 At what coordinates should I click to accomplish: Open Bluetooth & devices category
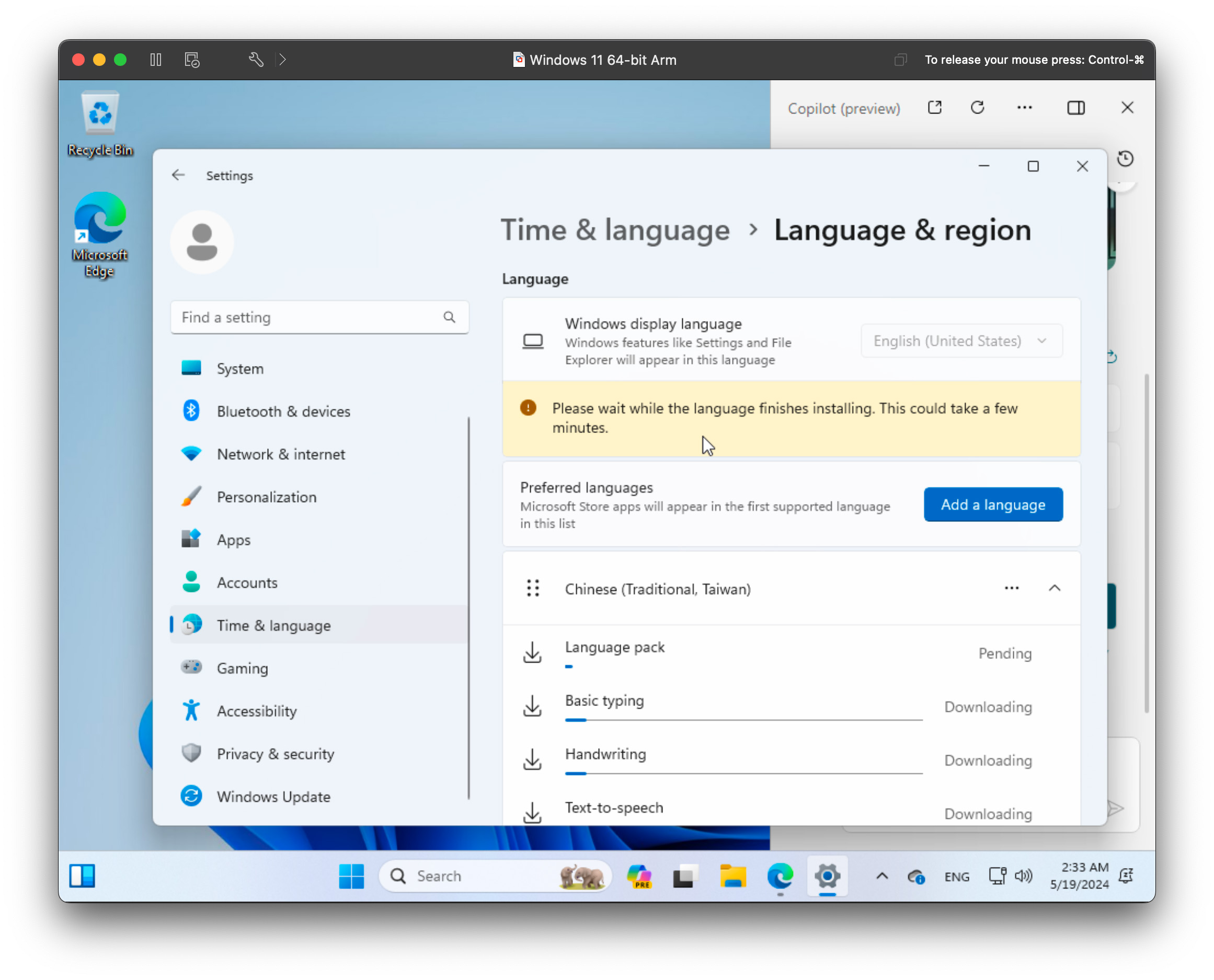pos(318,412)
